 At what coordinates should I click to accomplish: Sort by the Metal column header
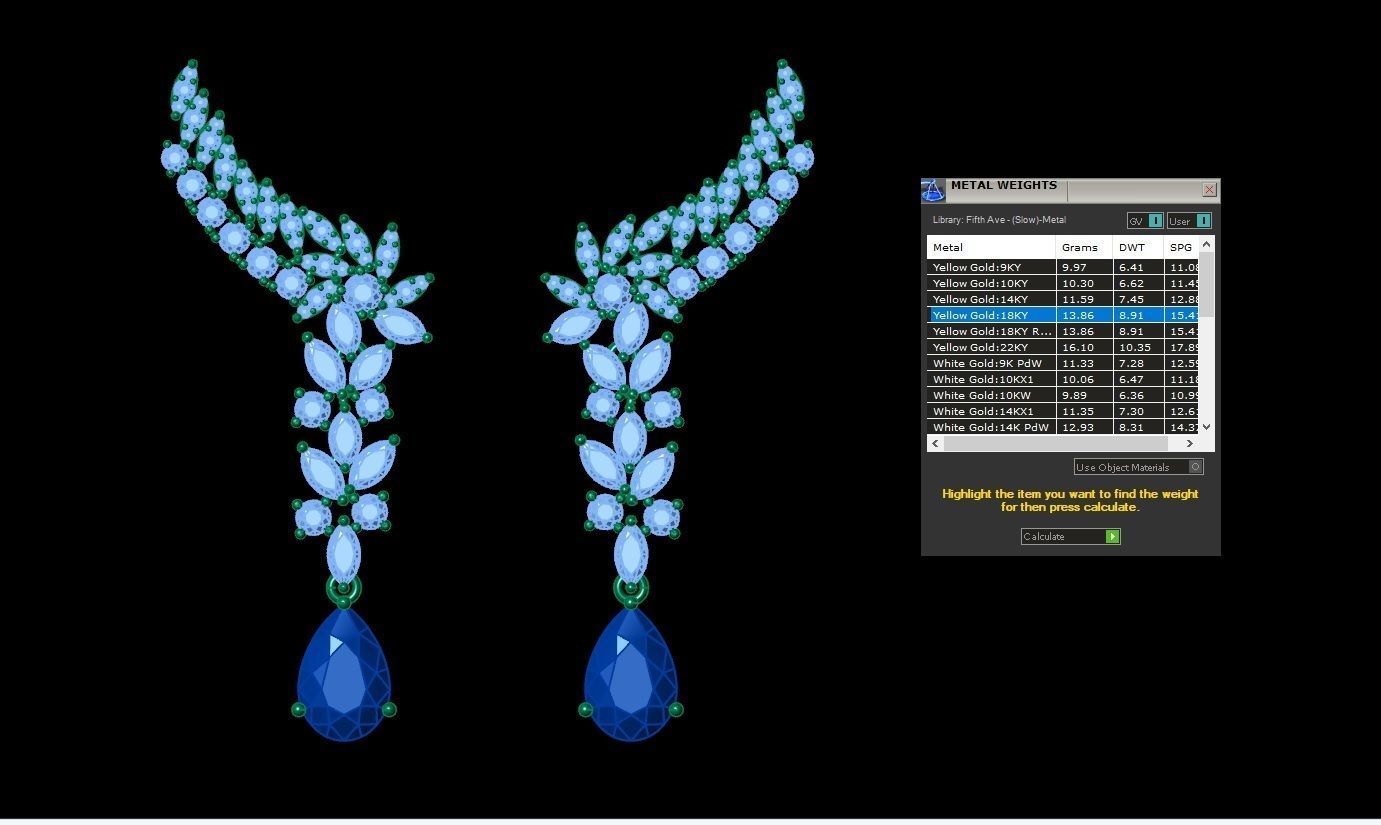coord(991,247)
